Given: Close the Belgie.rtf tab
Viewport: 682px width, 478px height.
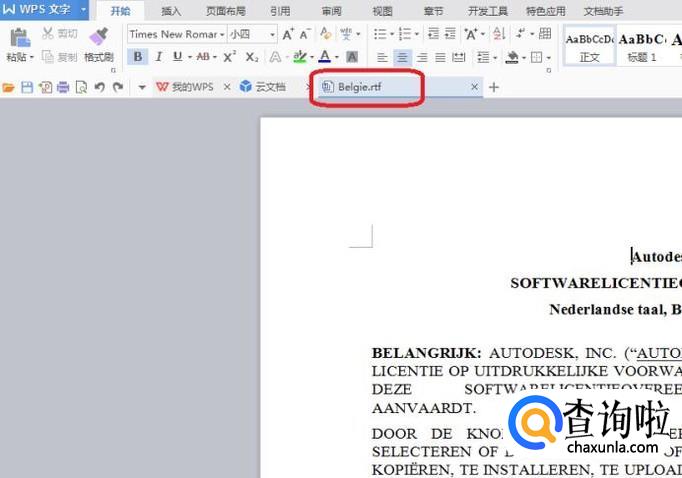Looking at the screenshot, I should (x=474, y=87).
